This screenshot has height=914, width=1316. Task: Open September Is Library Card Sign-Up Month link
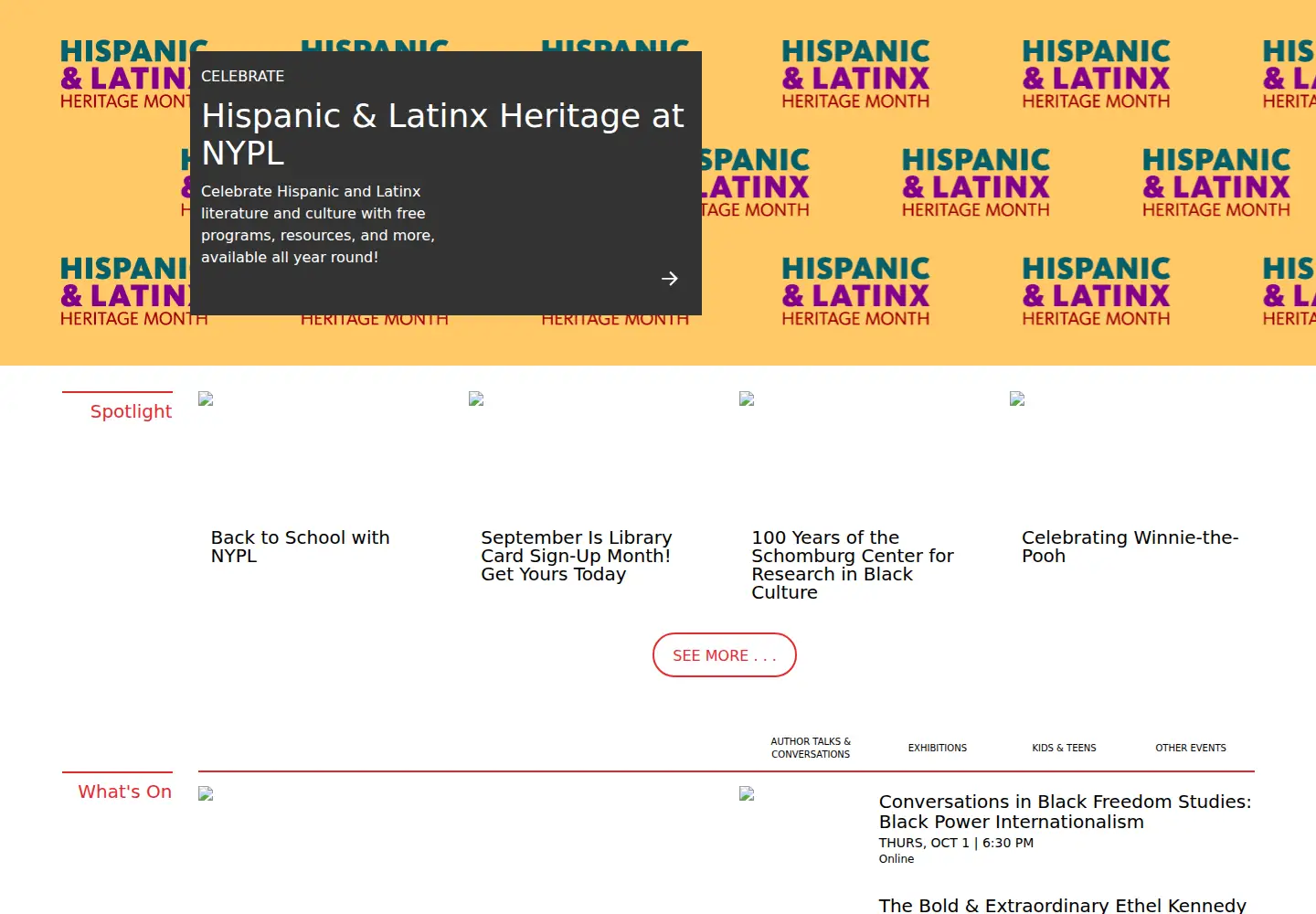[x=577, y=556]
